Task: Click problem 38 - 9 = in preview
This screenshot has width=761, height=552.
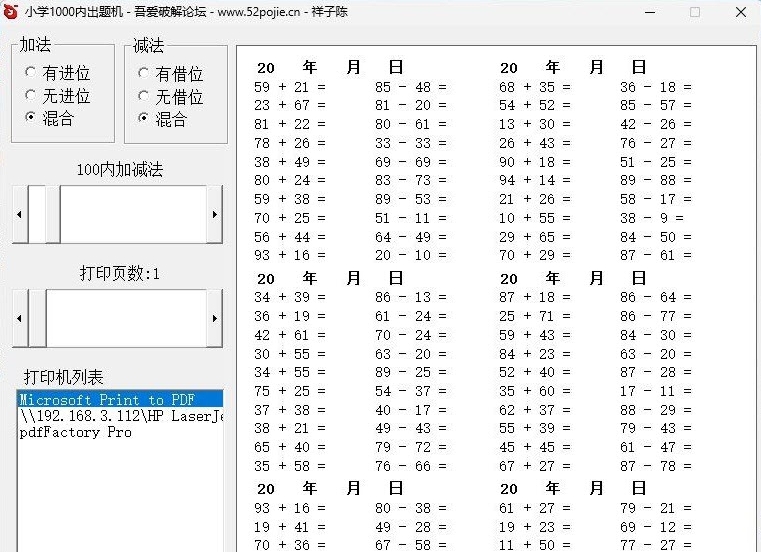Action: pyautogui.click(x=652, y=218)
